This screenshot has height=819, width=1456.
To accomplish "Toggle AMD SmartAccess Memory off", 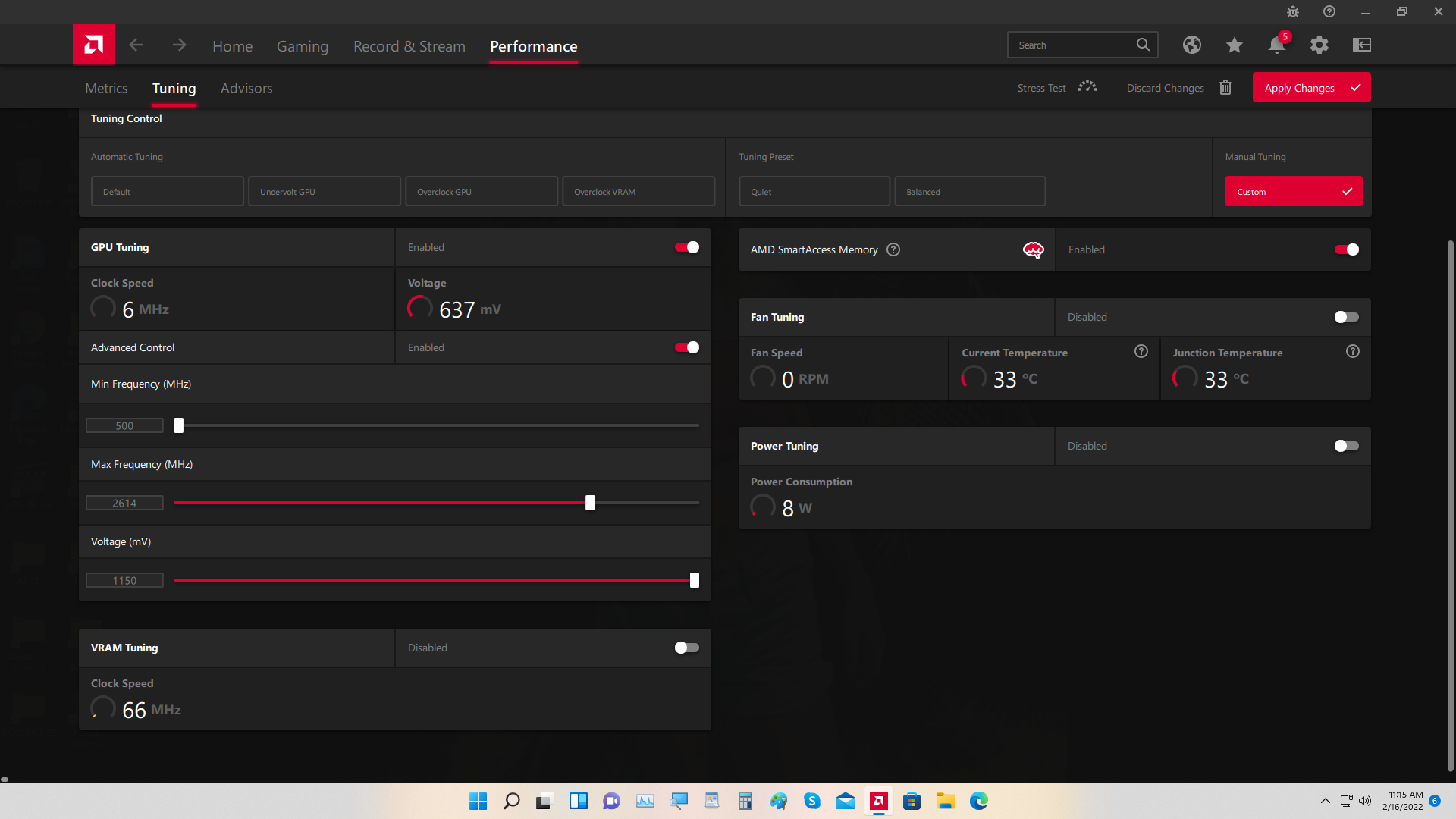I will [x=1347, y=249].
